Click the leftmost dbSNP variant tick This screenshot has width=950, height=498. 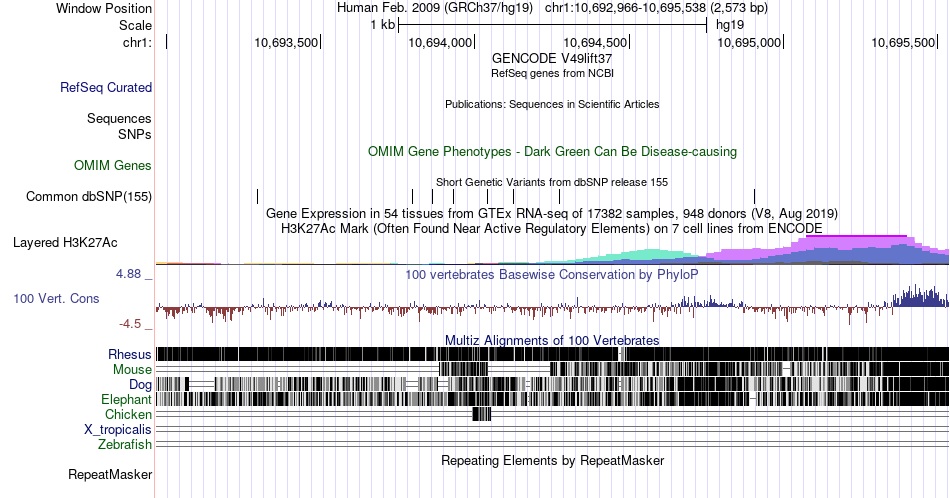(x=257, y=196)
